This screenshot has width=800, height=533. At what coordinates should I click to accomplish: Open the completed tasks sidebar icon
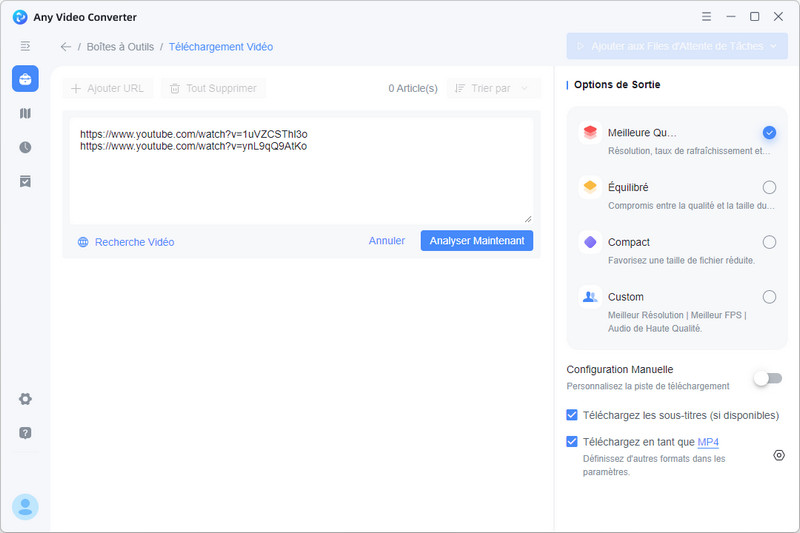point(25,181)
